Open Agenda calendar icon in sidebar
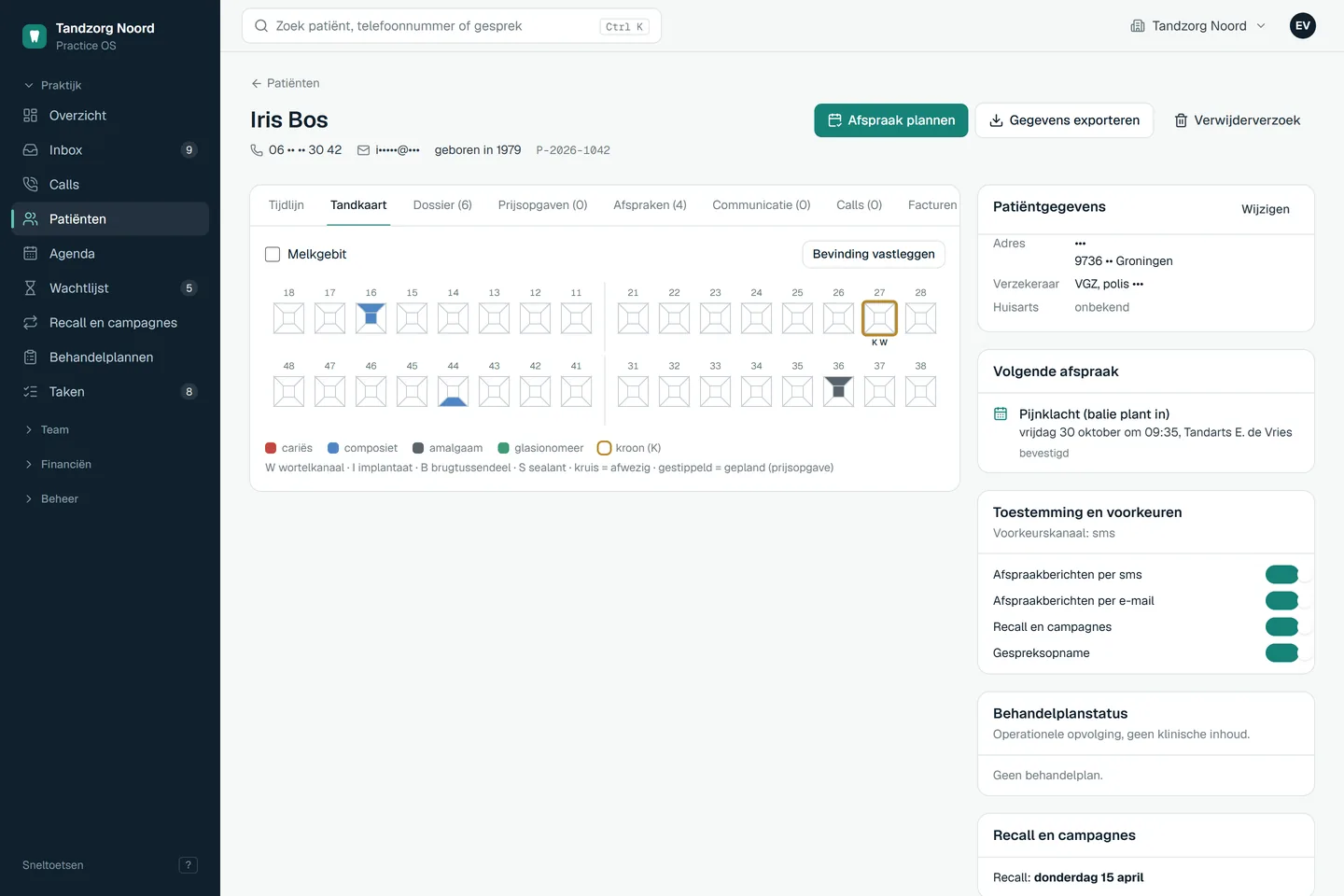Image resolution: width=1344 pixels, height=896 pixels. point(30,254)
